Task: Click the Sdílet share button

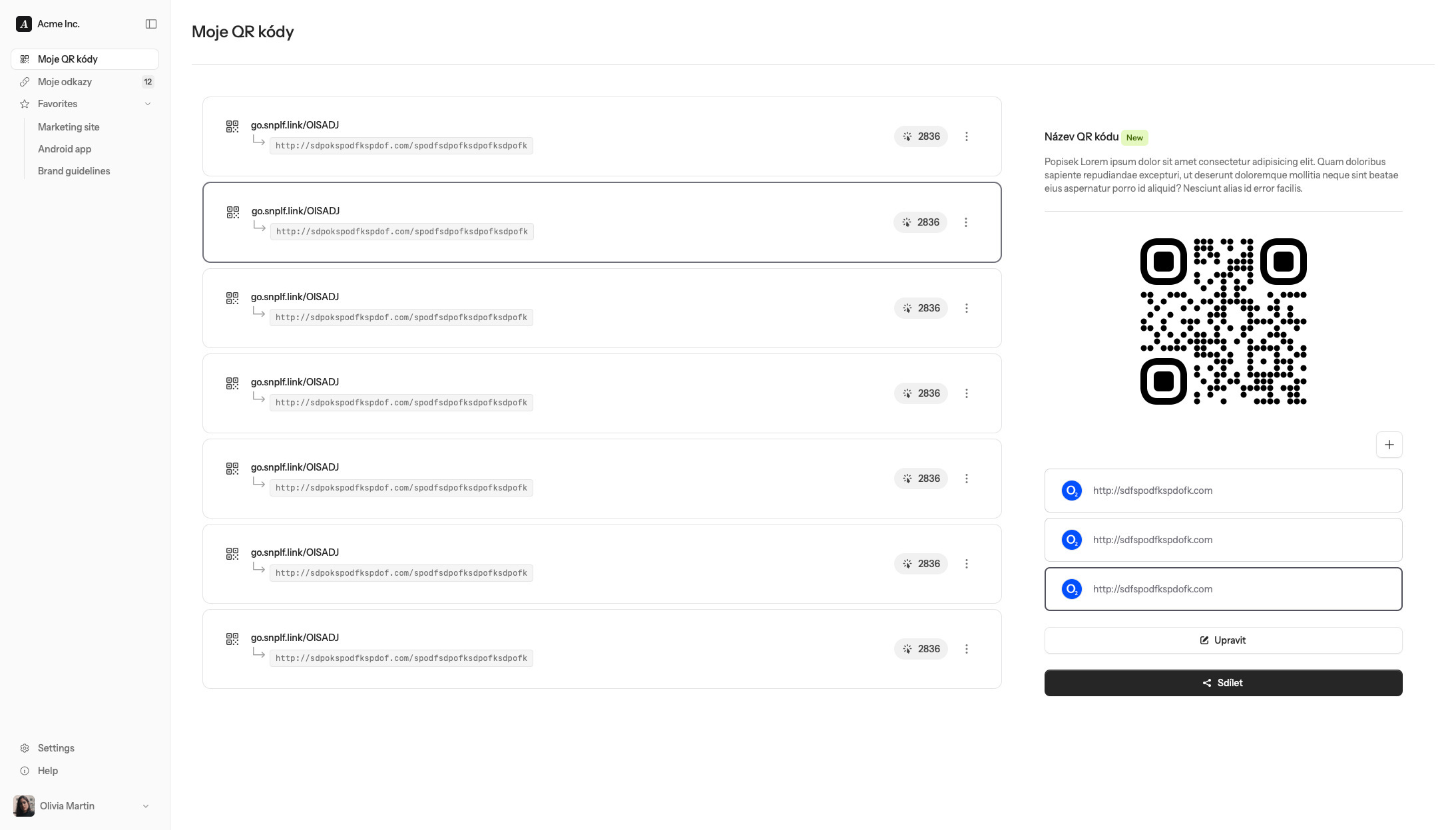Action: [x=1223, y=683]
